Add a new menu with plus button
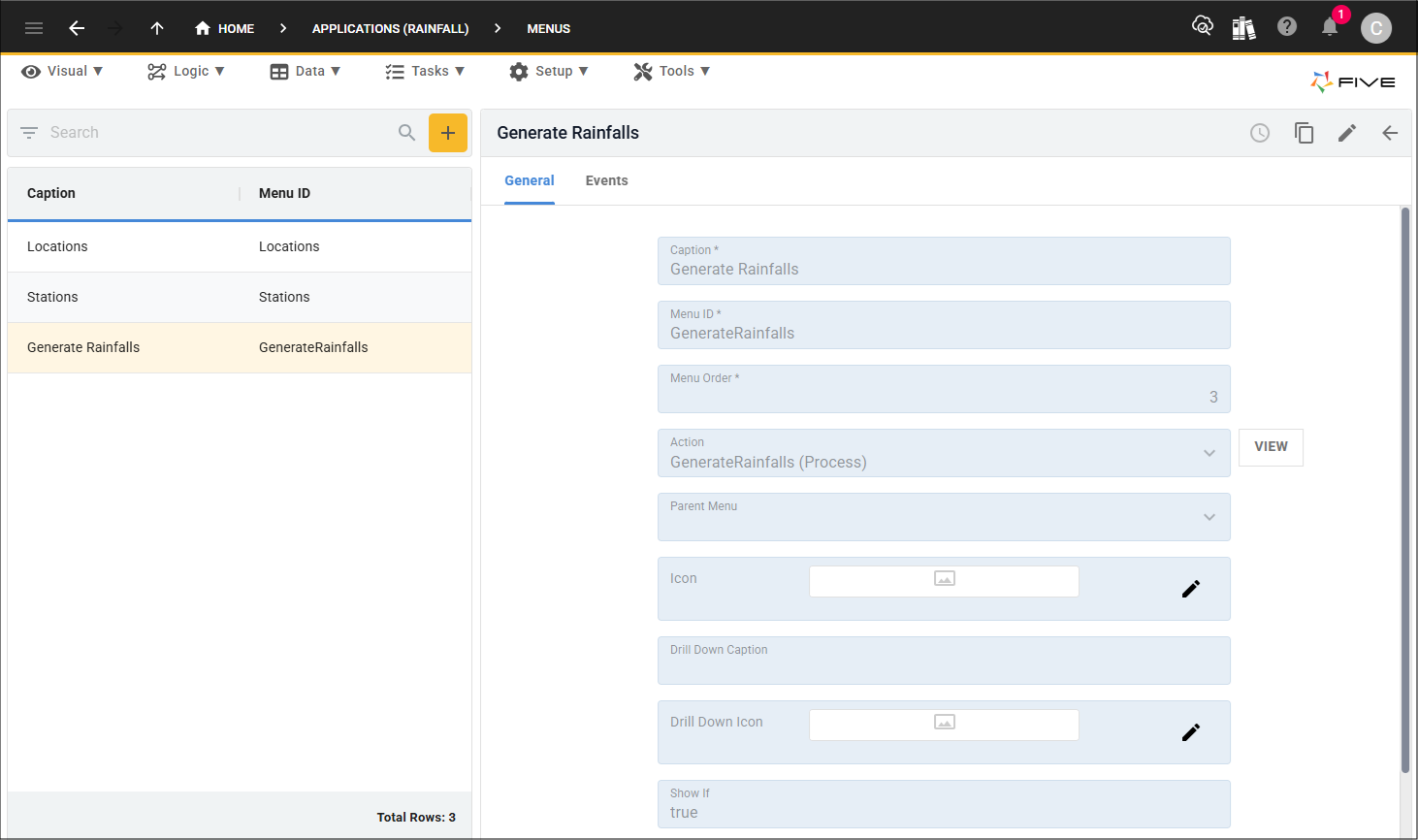Viewport: 1418px width, 840px height. pyautogui.click(x=448, y=133)
